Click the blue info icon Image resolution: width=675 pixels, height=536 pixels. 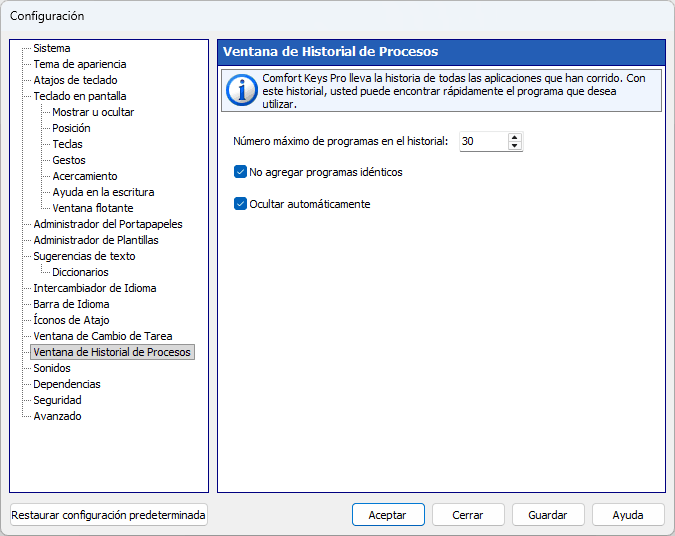242,90
